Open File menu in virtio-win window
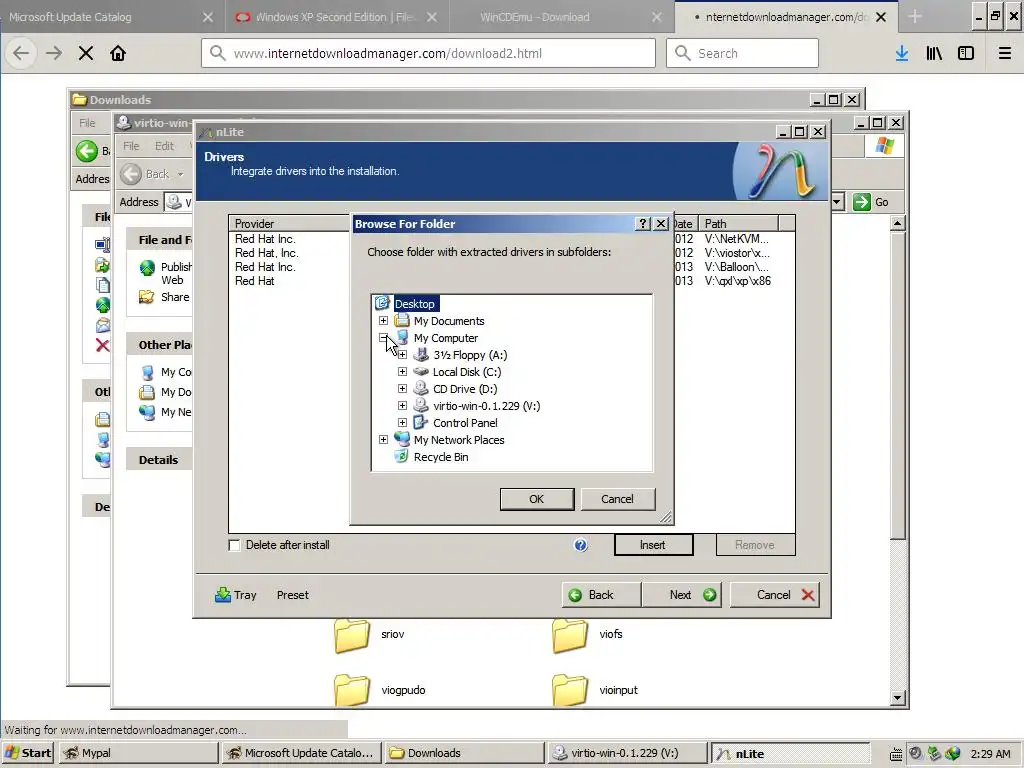This screenshot has height=768, width=1024. tap(131, 146)
